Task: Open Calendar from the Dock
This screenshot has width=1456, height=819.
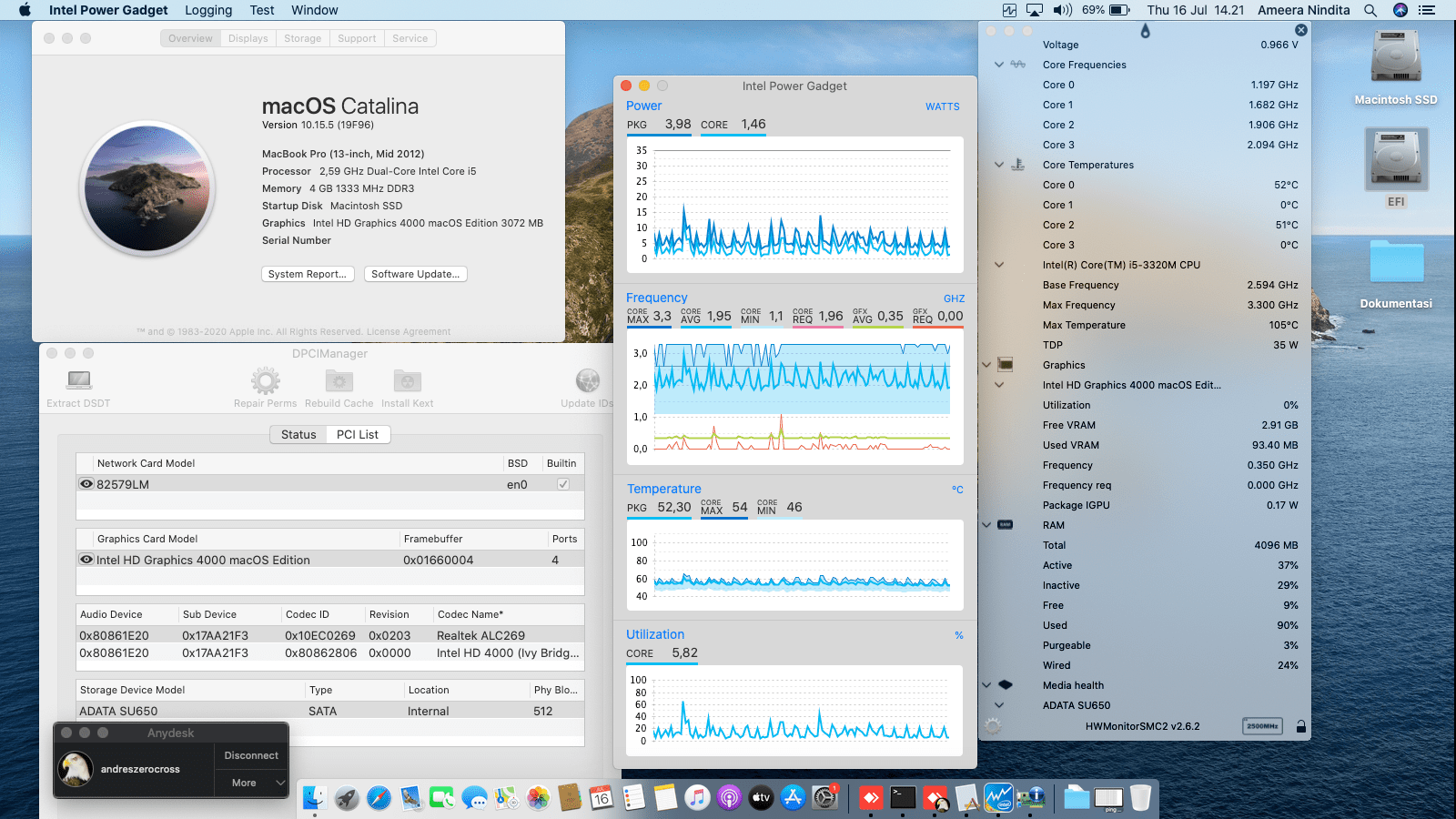Action: [602, 798]
